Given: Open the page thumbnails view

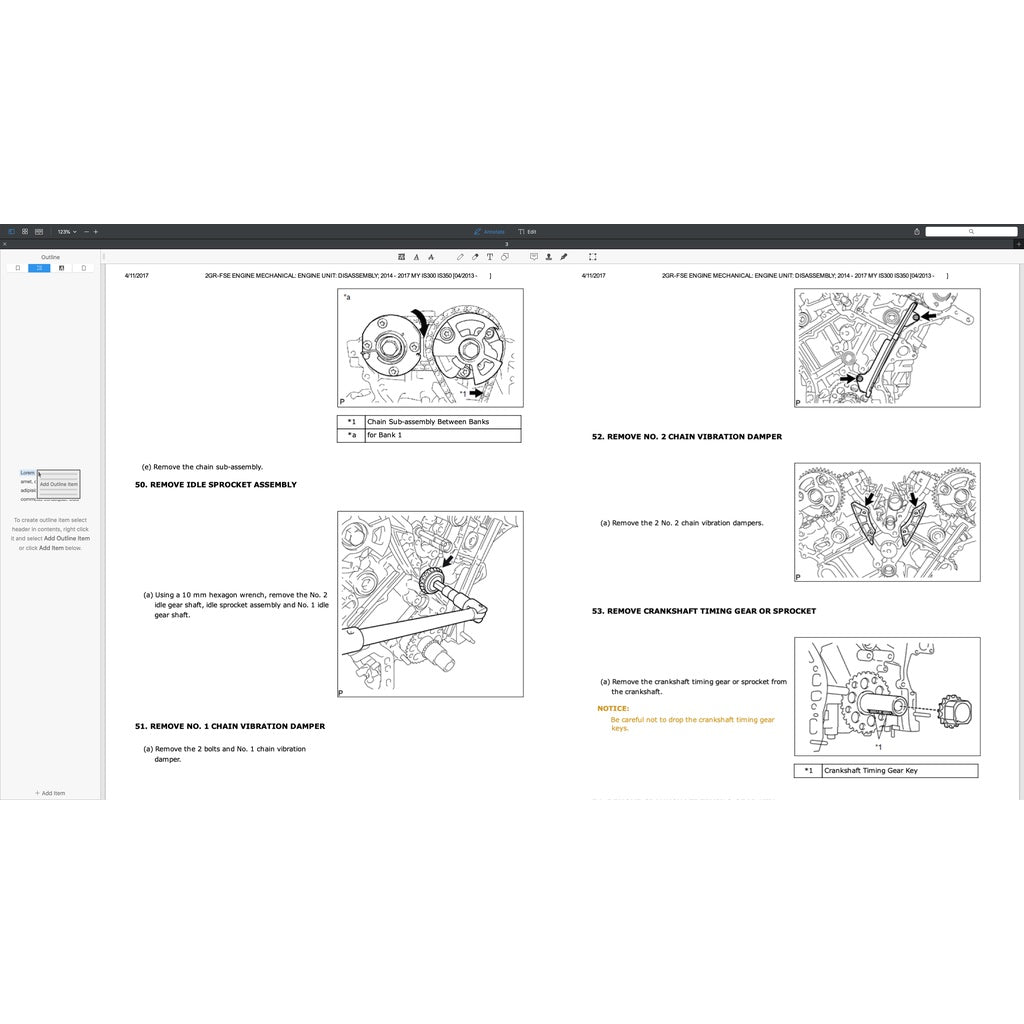Looking at the screenshot, I should click(x=25, y=231).
